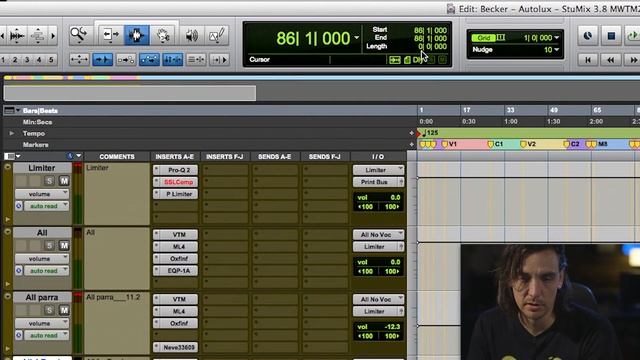
Task: Click the Online transport button
Action: (588, 36)
